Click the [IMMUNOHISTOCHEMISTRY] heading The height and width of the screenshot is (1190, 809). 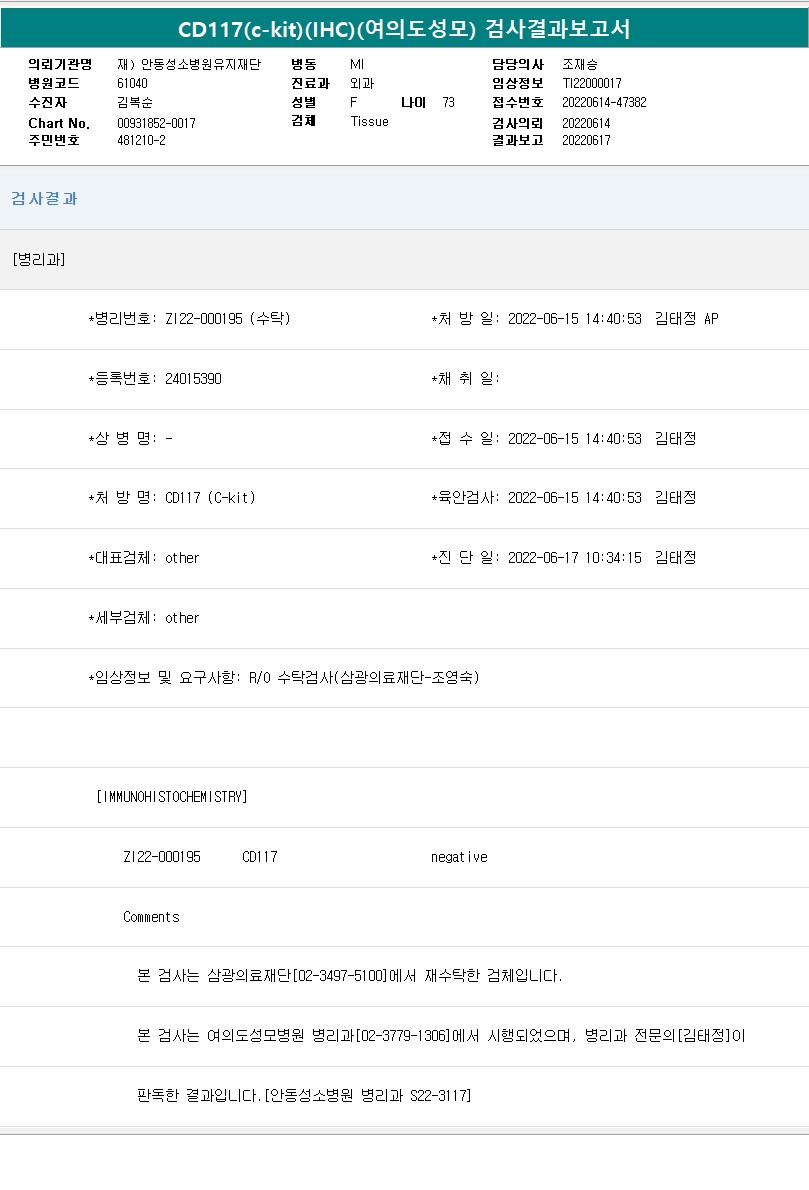[x=171, y=797]
